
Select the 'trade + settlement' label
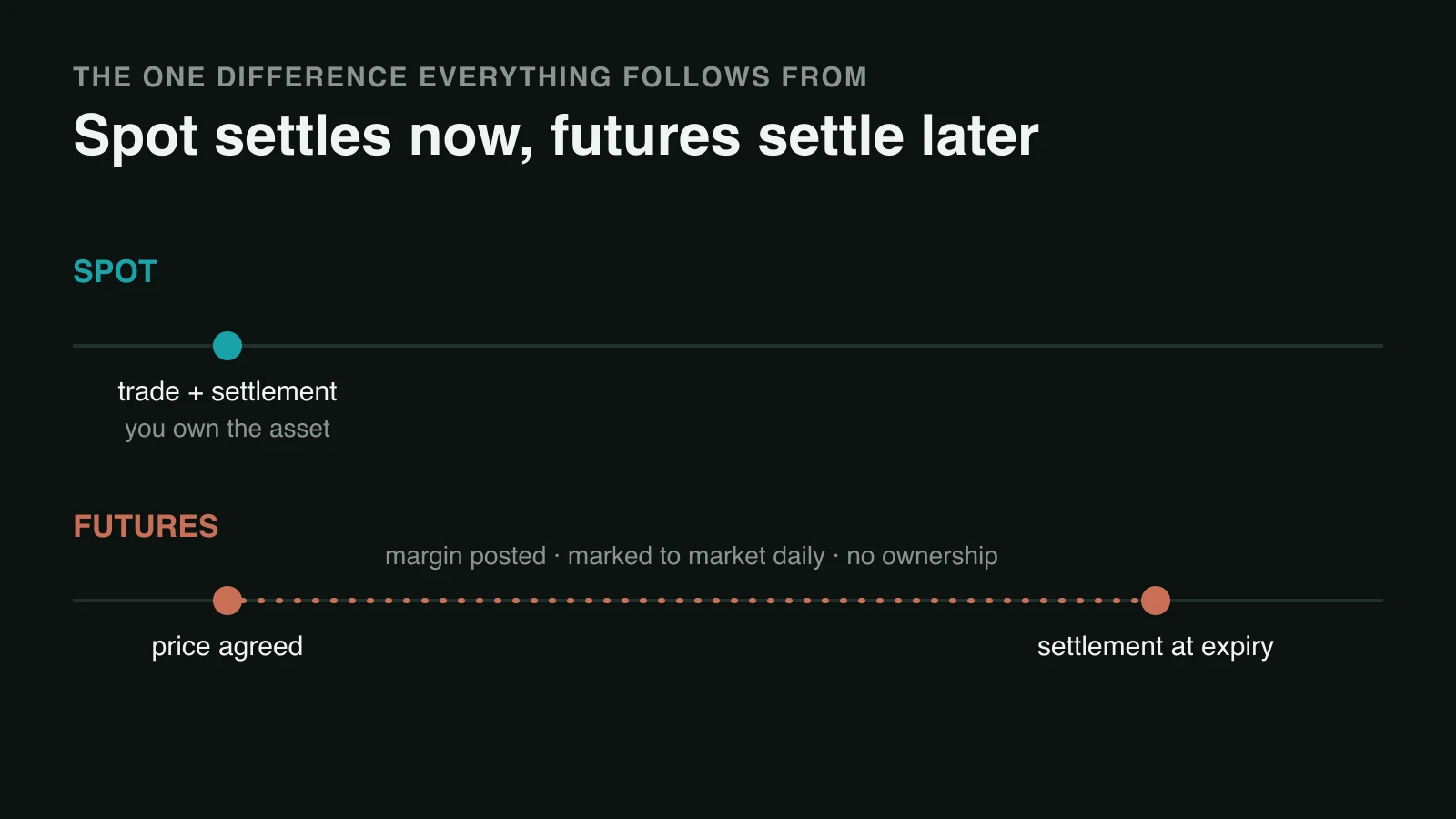[x=227, y=391]
